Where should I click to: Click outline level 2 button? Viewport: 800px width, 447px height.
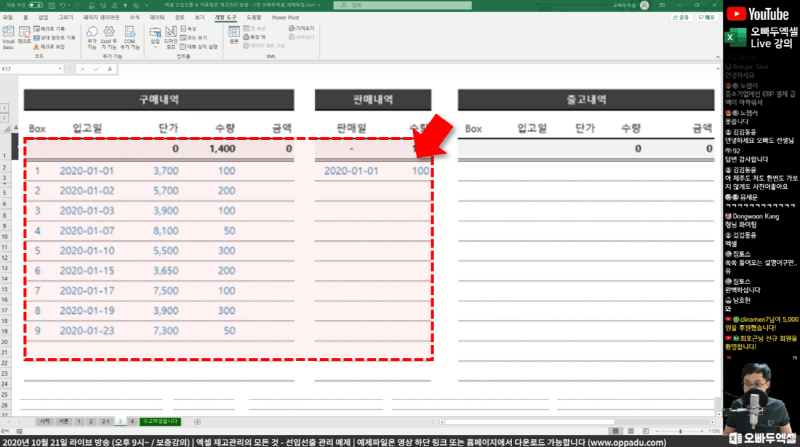coord(4,118)
